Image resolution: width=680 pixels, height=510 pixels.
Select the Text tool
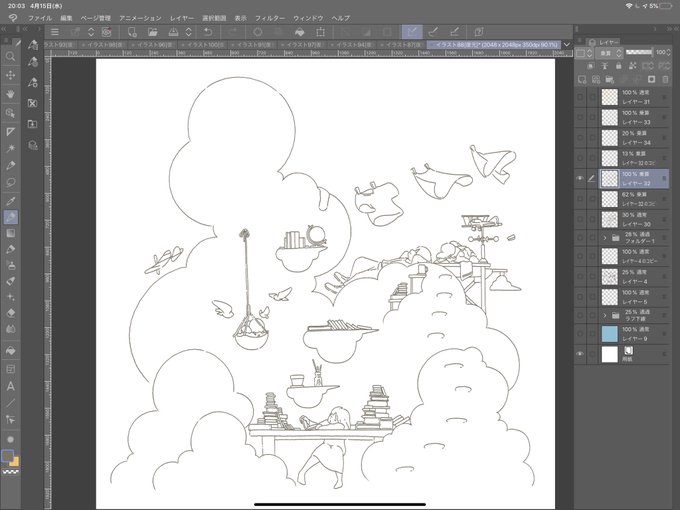[10, 386]
